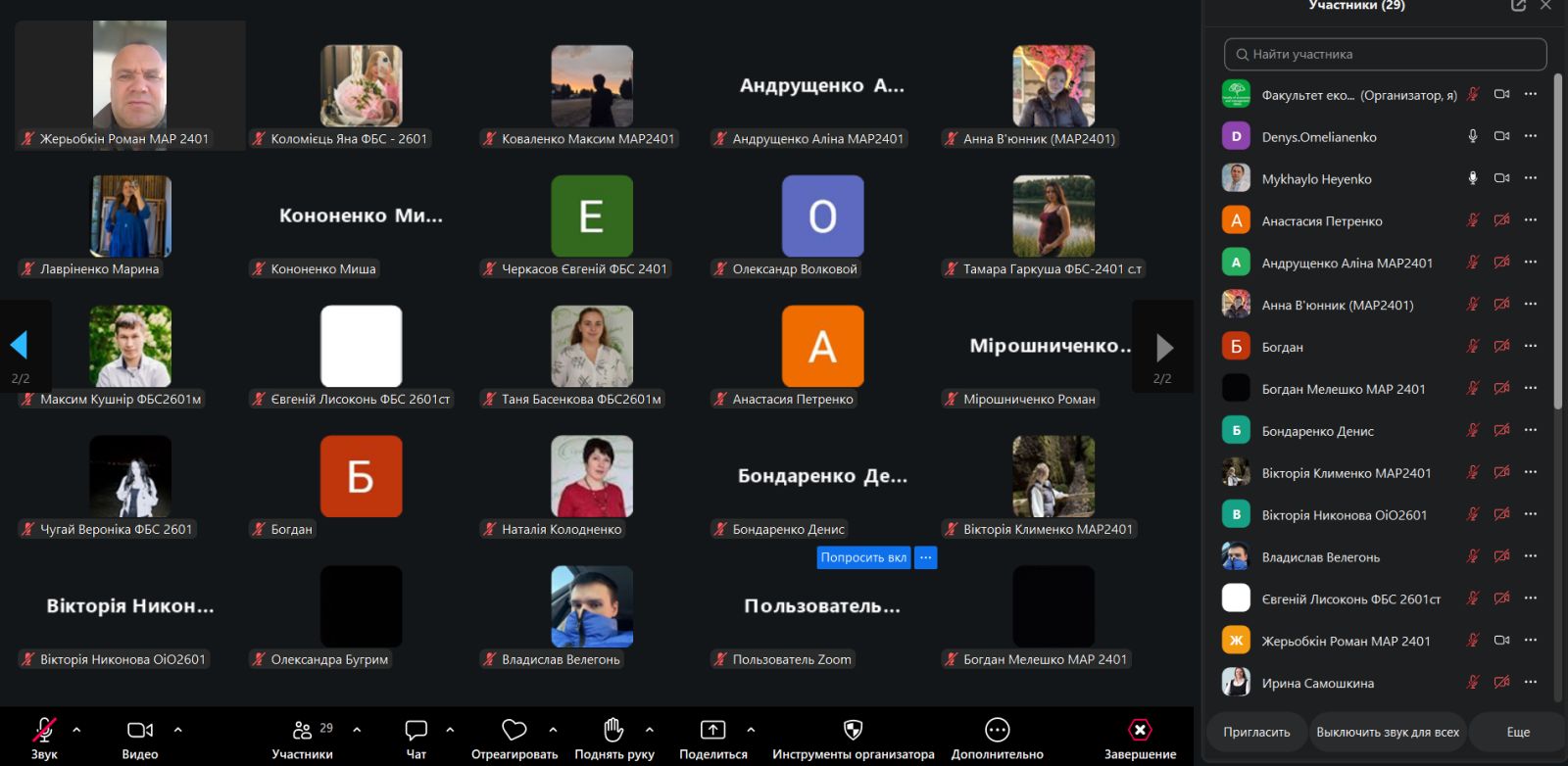Expand the share options arrow beside Поделиться

751,730
